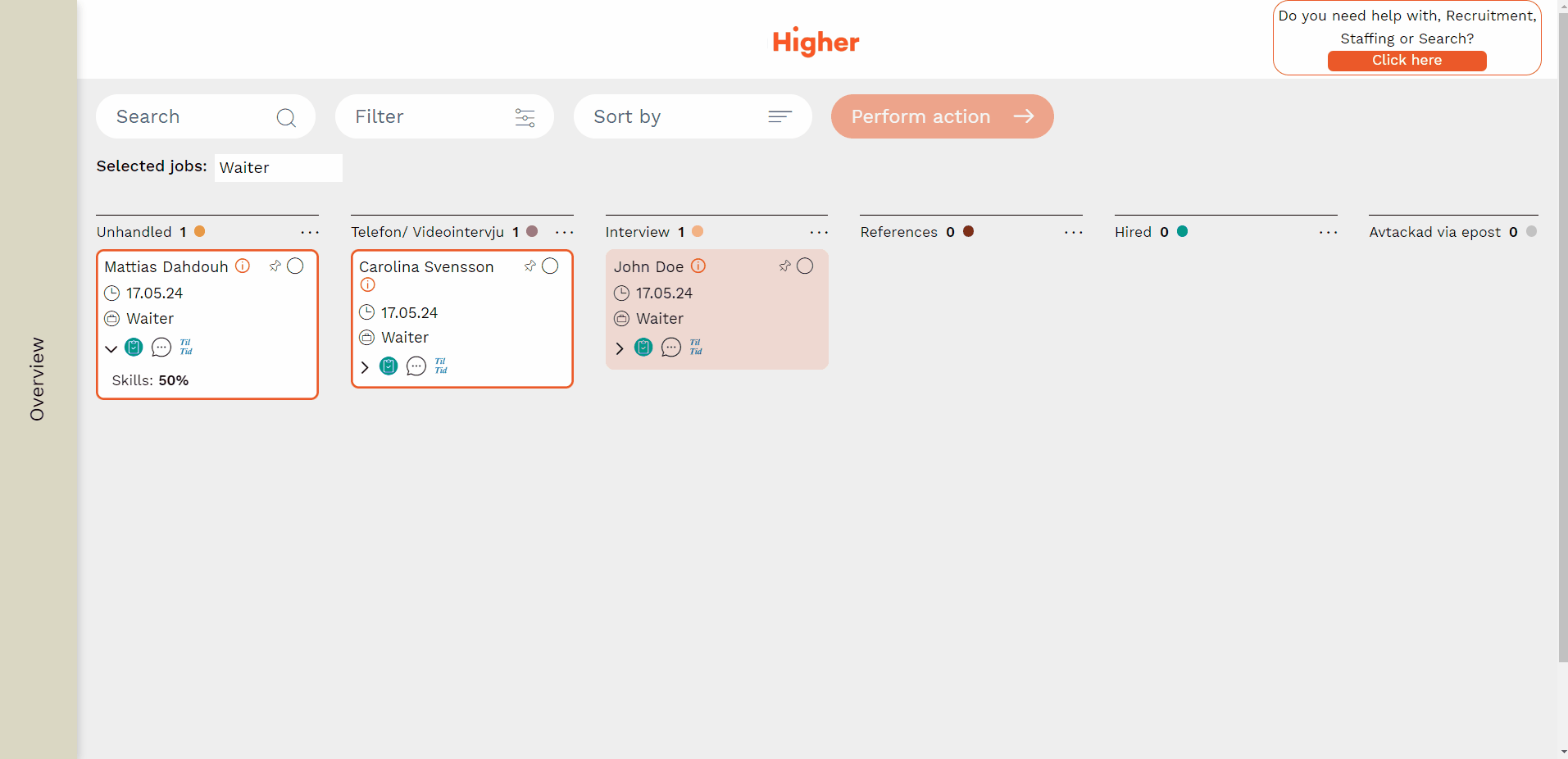Open chat bubble on John Doe's card
This screenshot has width=1568, height=759.
[x=671, y=348]
